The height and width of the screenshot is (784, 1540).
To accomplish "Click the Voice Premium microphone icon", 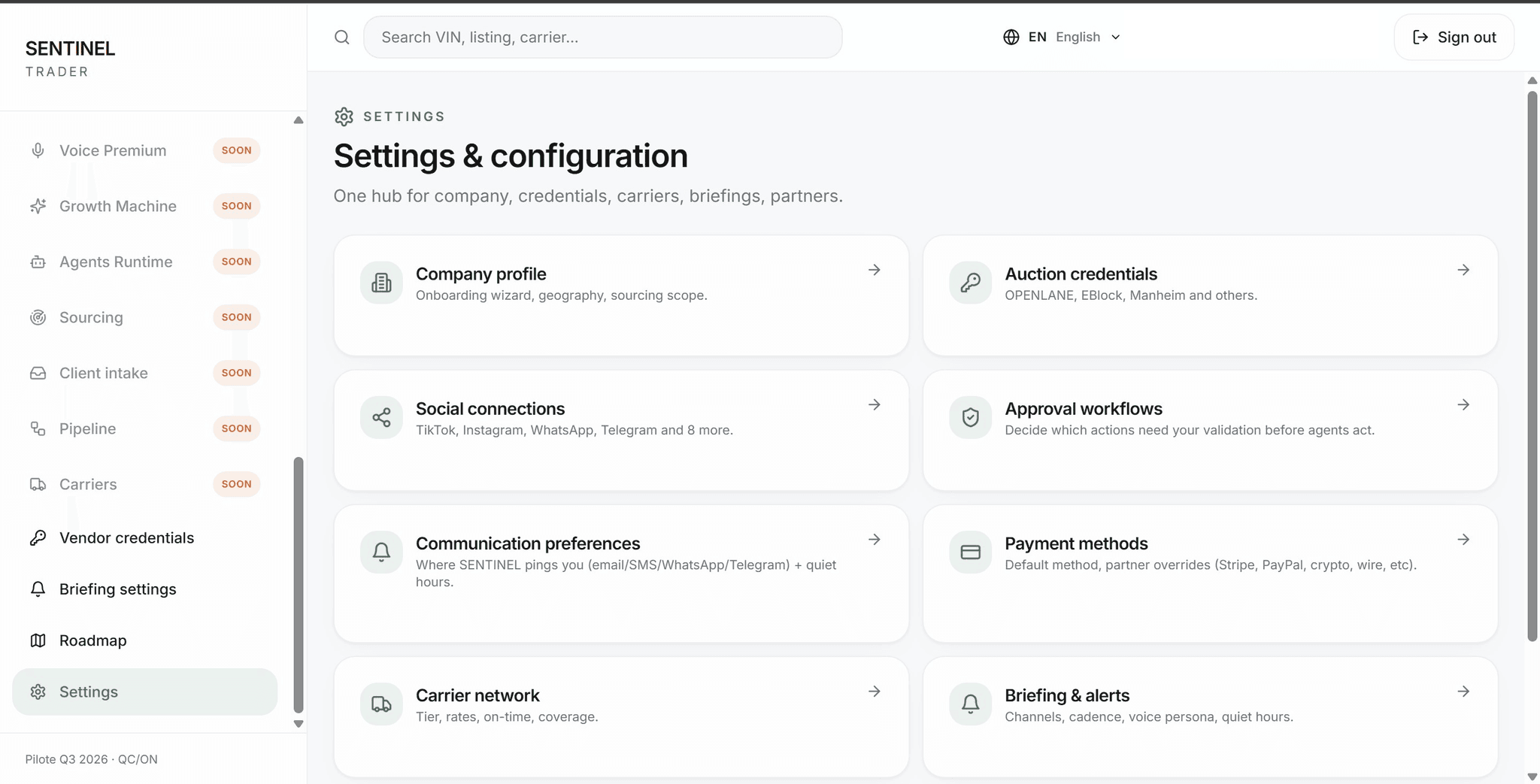I will [x=38, y=150].
